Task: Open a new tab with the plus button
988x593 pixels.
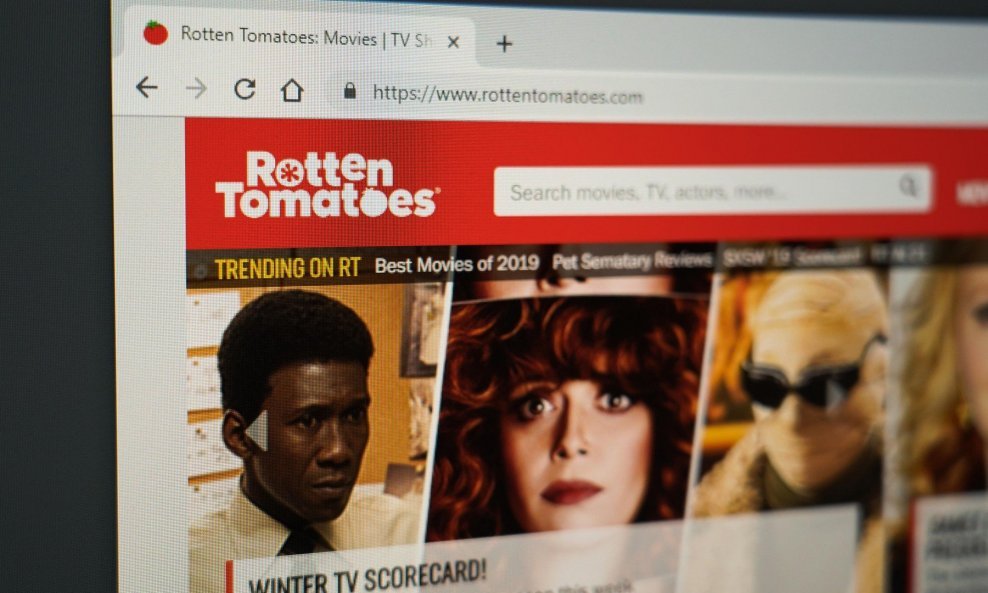Action: coord(503,43)
